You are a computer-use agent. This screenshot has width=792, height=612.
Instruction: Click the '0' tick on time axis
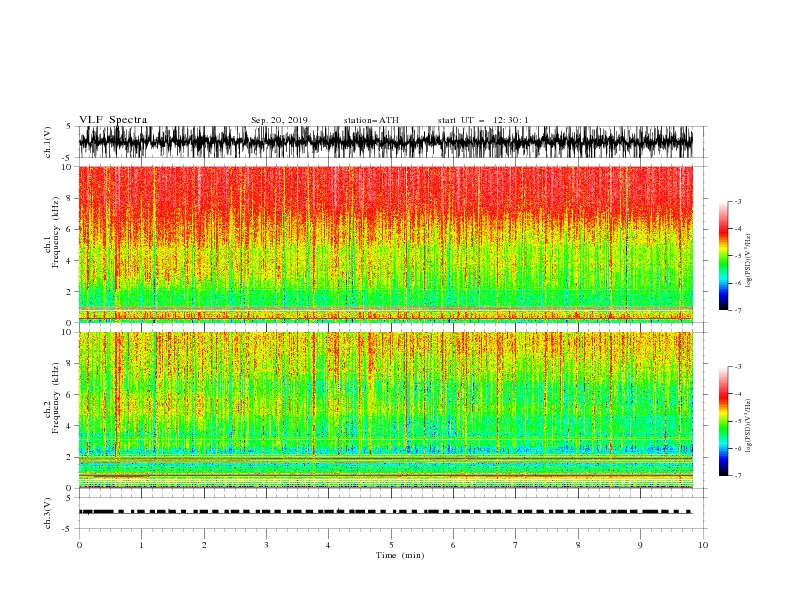coord(79,545)
